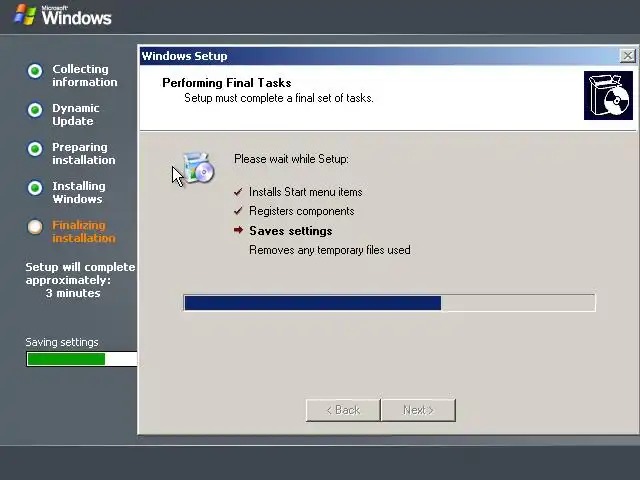
Task: Click the 'Installs Start menu items' text
Action: point(305,192)
